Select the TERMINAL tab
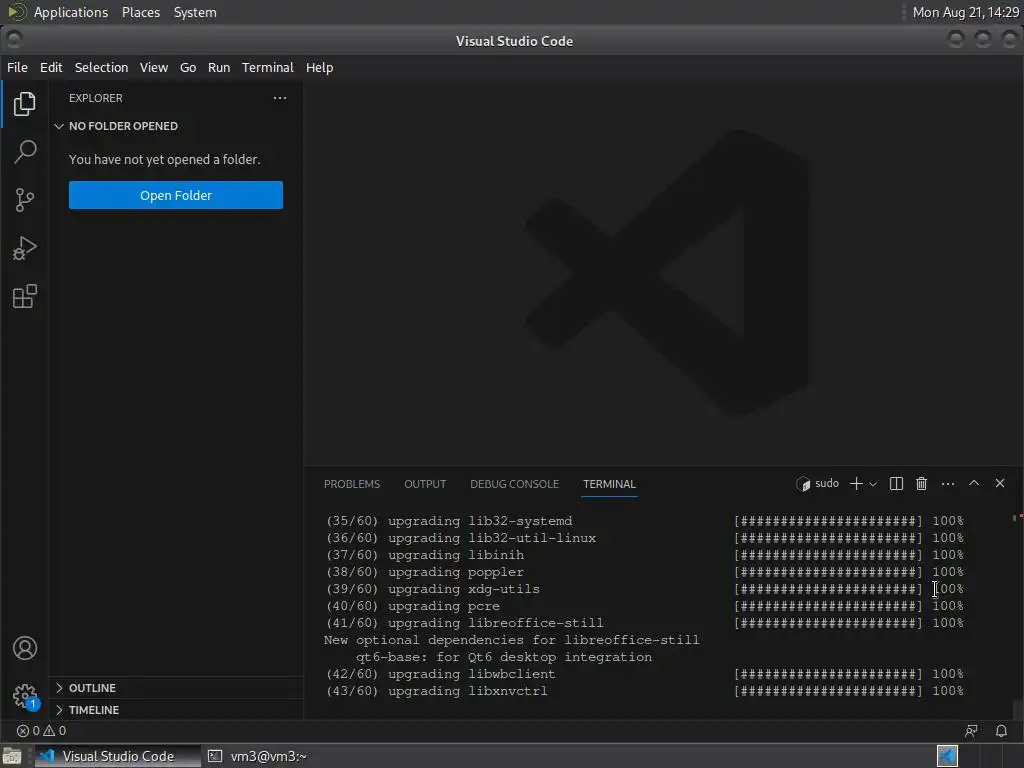 [609, 484]
